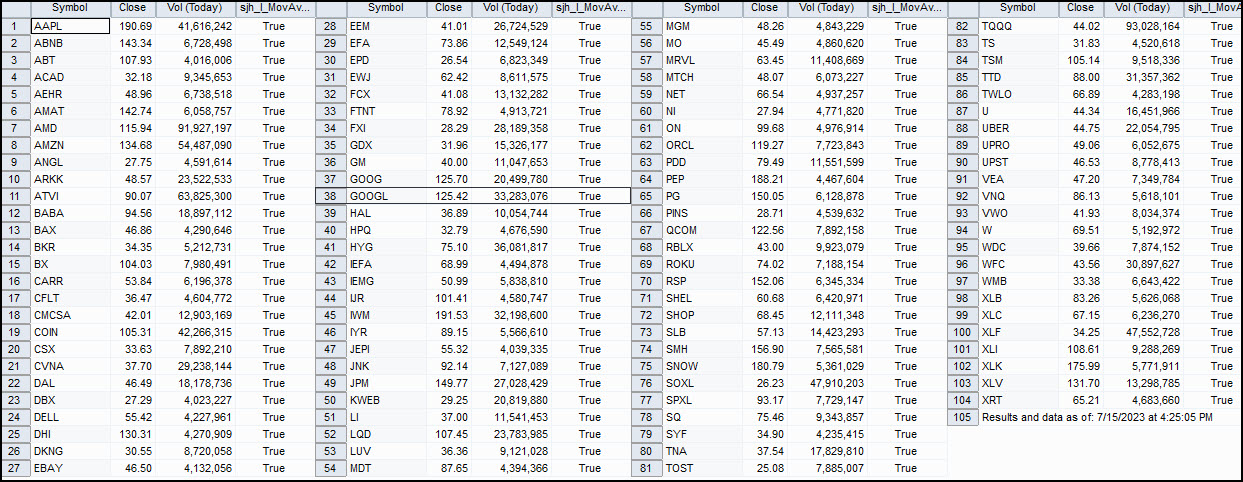This screenshot has width=1243, height=482.
Task: Click the ARKK volume 23,522,533
Action: [196, 179]
